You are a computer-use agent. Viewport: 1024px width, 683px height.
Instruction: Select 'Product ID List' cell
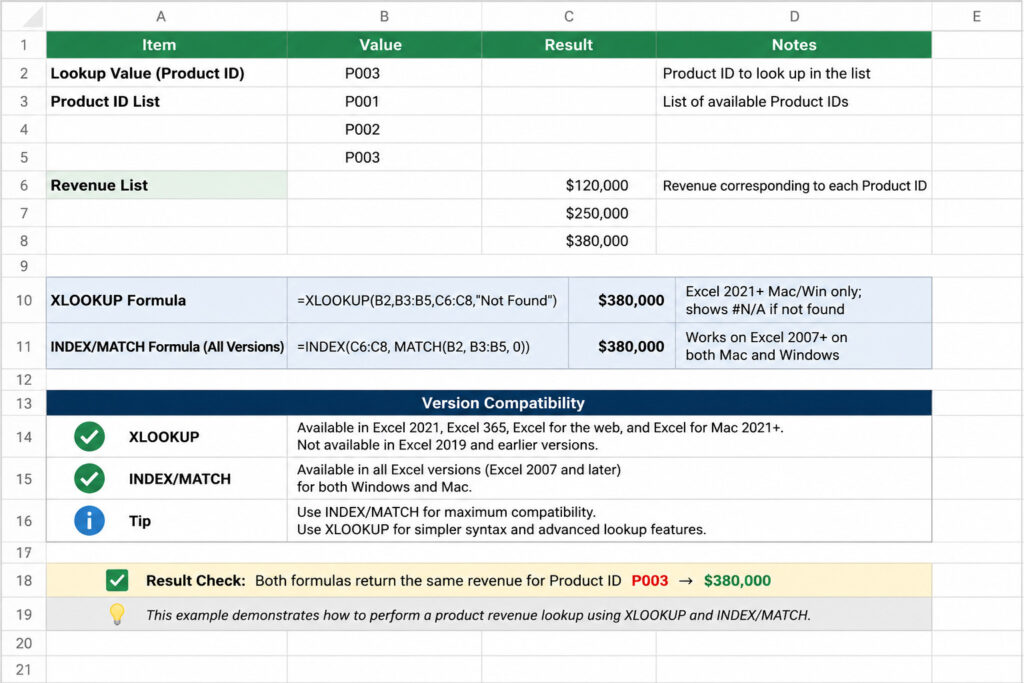click(167, 101)
